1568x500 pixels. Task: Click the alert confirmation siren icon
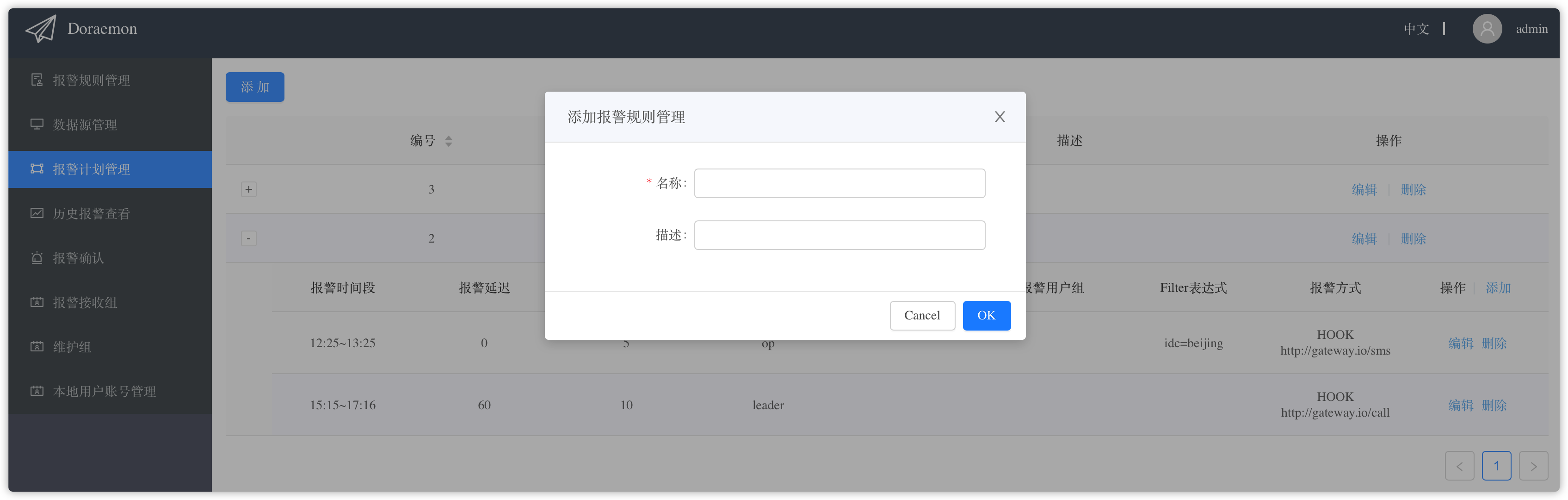coord(37,257)
